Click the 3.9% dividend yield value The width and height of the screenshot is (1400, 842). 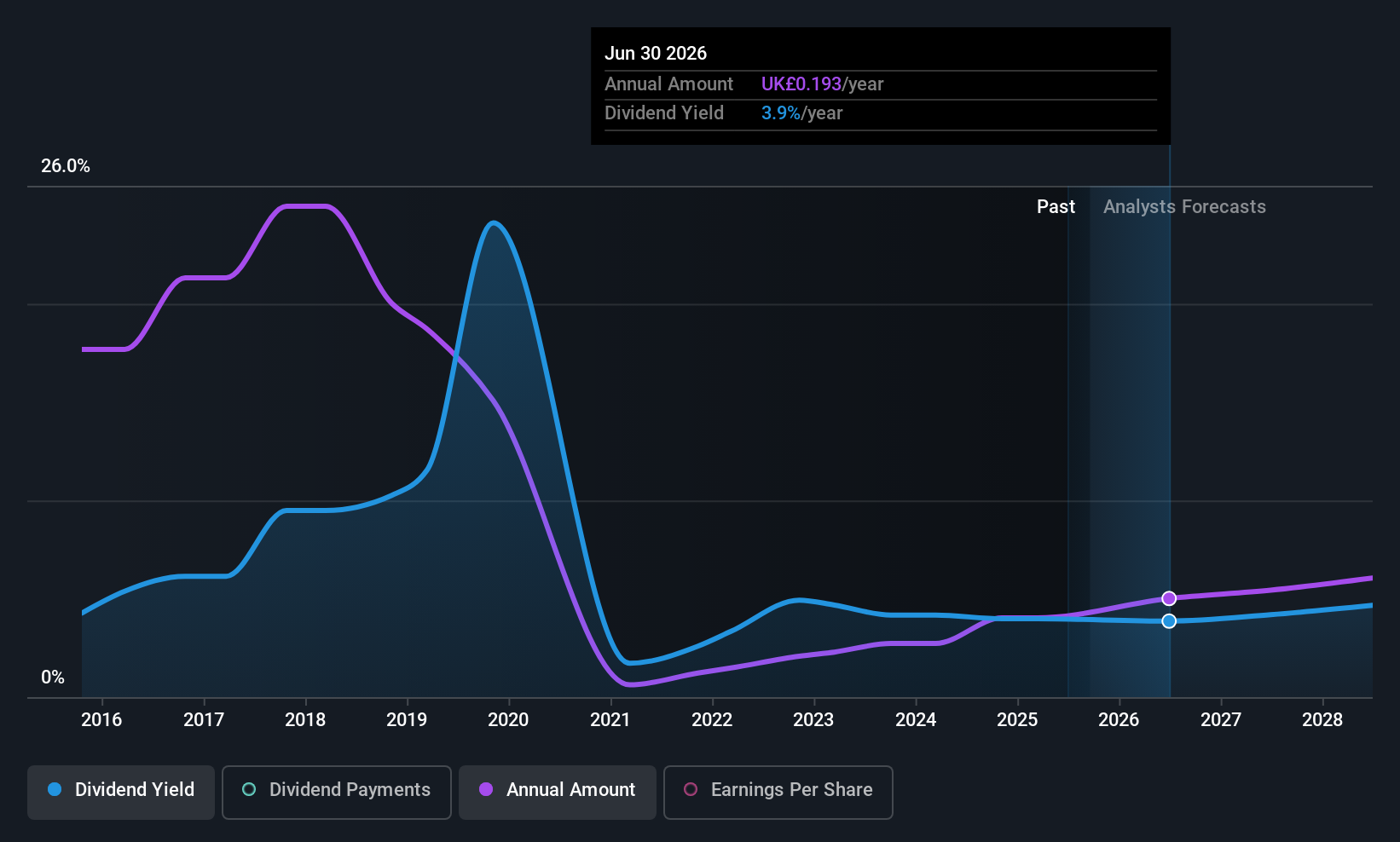pyautogui.click(x=781, y=113)
